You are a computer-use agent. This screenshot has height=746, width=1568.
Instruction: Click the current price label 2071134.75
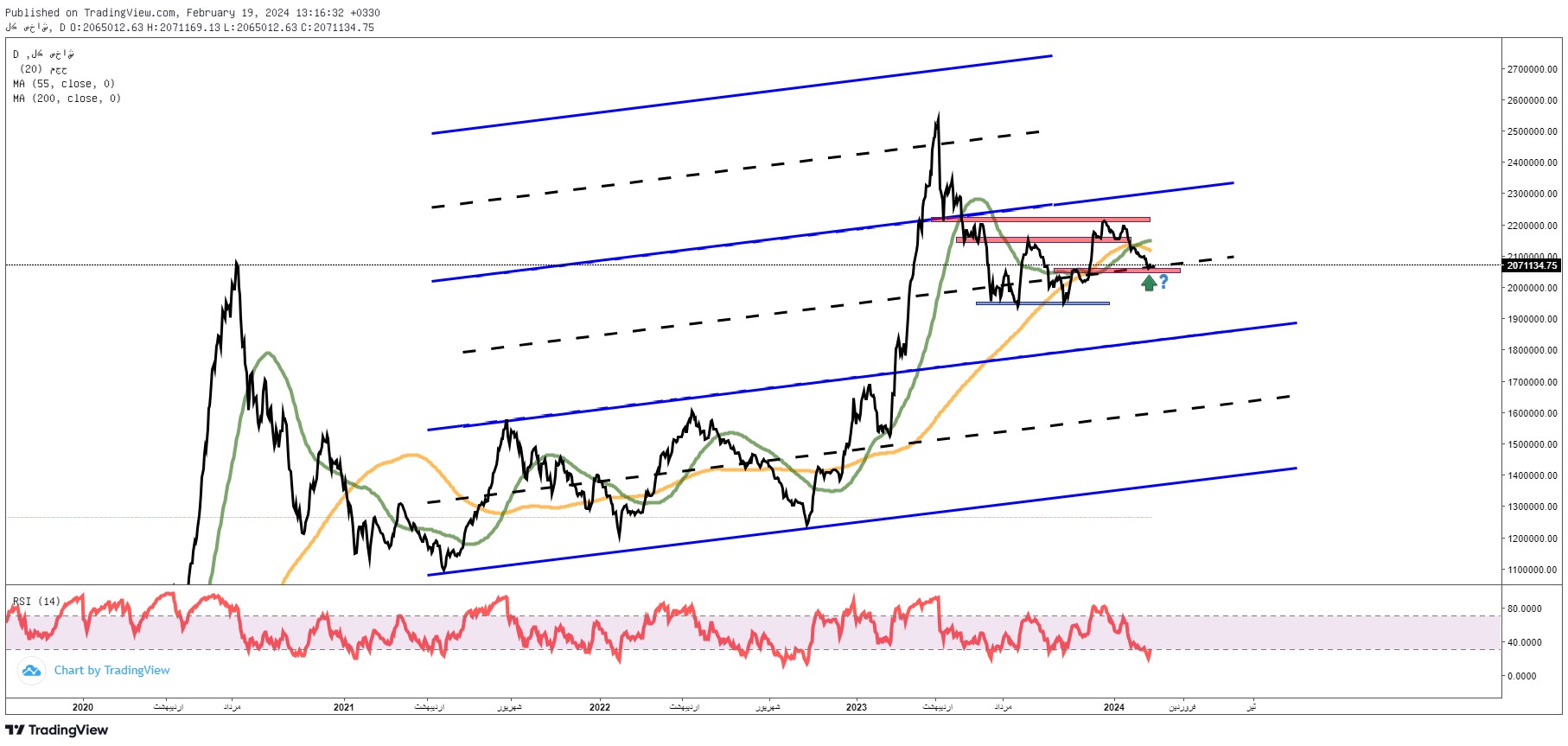pyautogui.click(x=1532, y=265)
